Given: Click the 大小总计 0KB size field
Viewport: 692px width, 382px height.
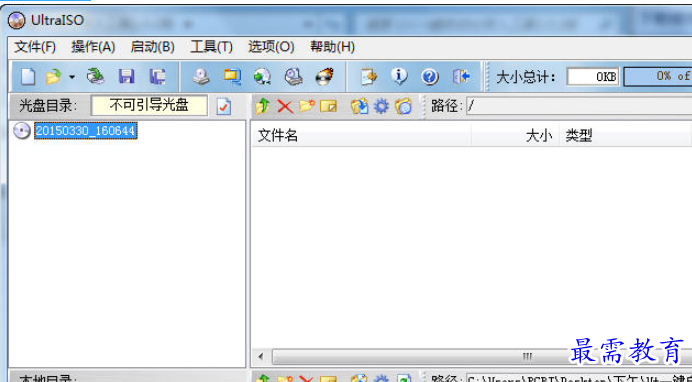Looking at the screenshot, I should 593,77.
